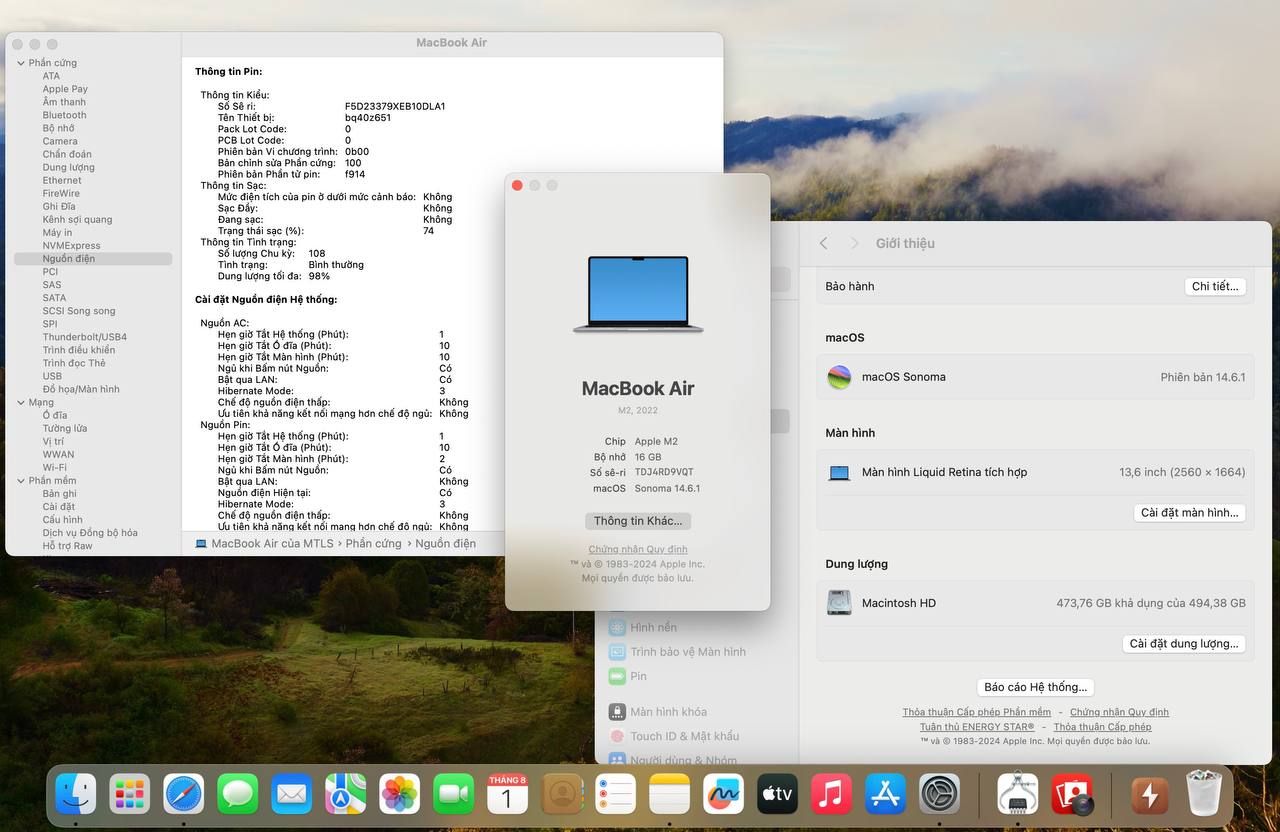Open Finder from the Dock

(76, 794)
